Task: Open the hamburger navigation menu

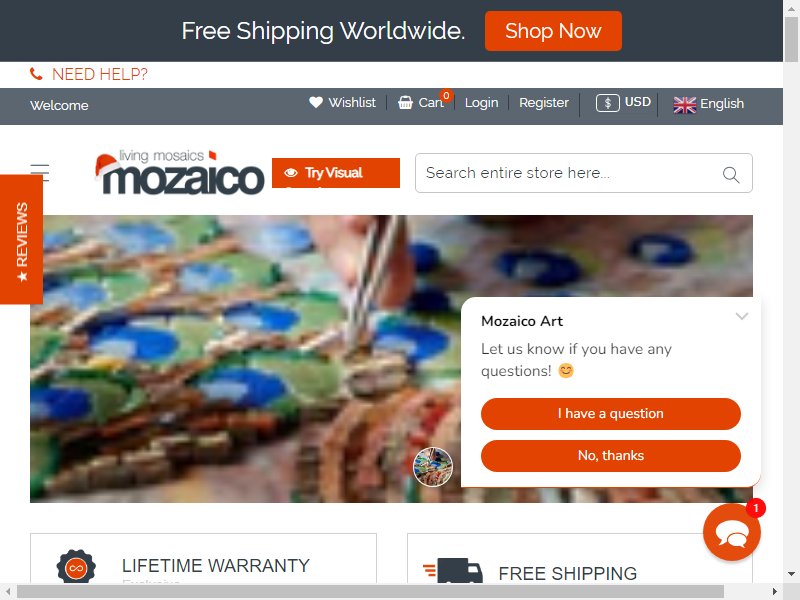Action: [40, 172]
